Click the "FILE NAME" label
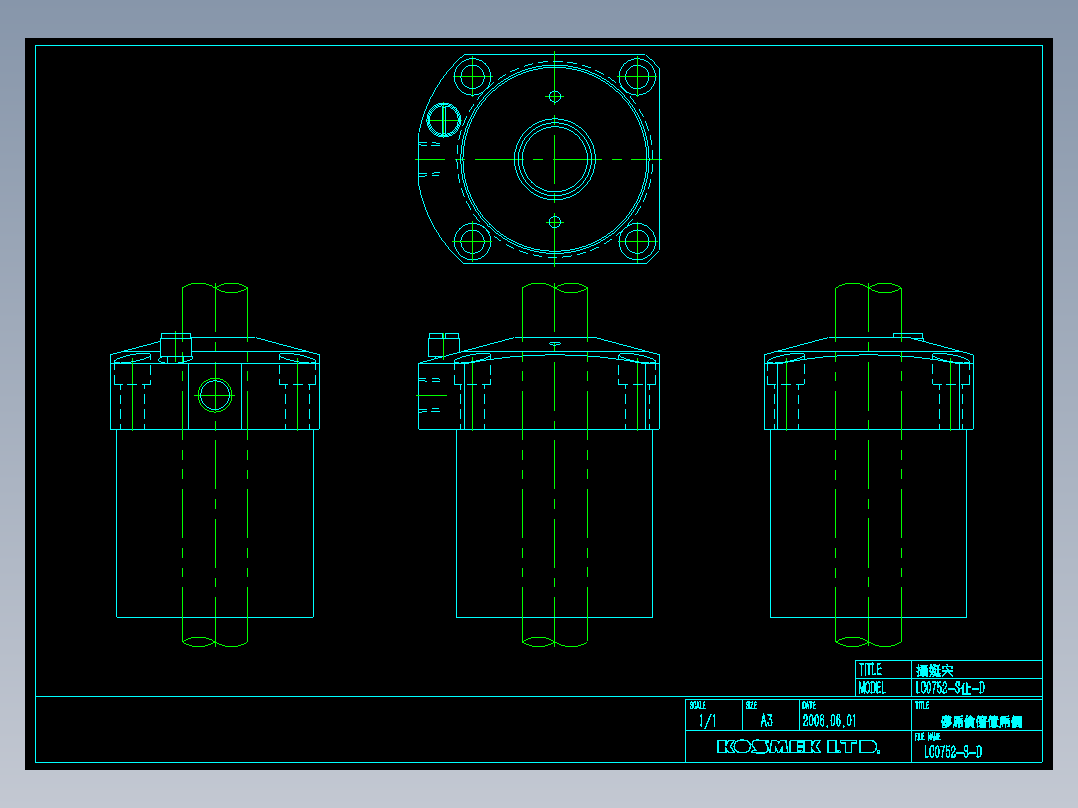Screen dimensions: 1078x808 927,736
